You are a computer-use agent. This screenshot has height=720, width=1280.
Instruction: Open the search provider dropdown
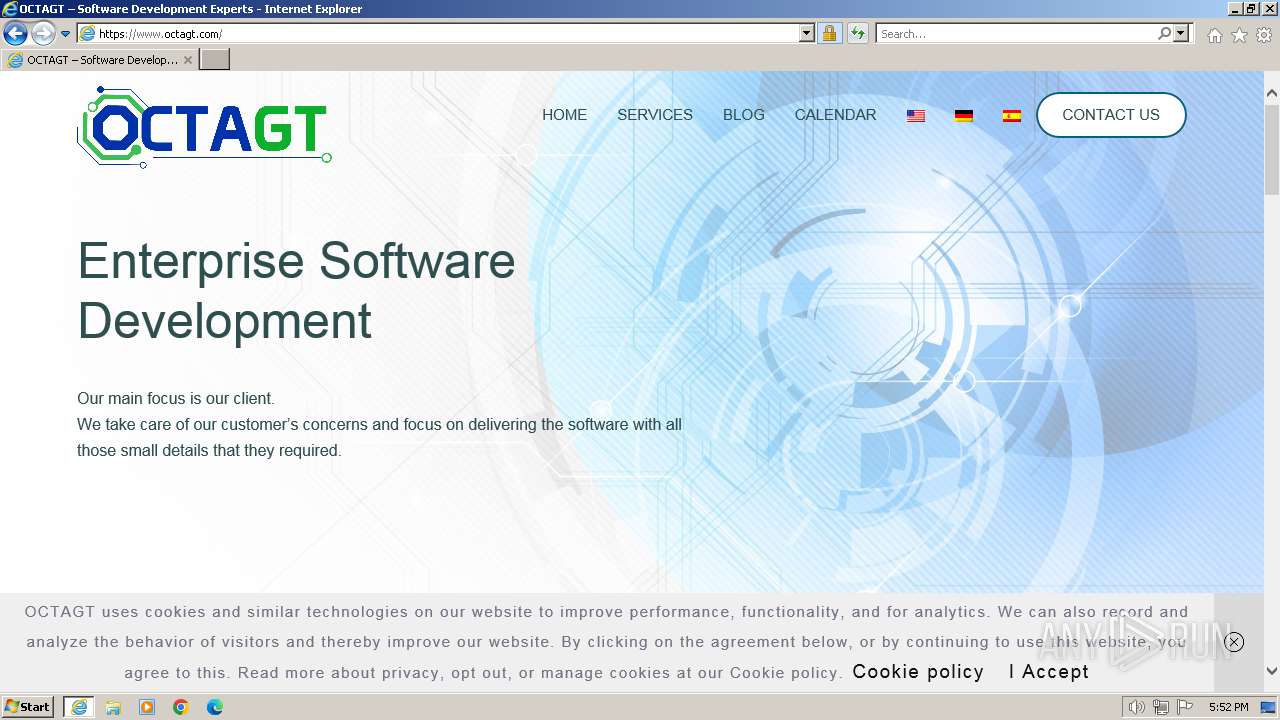(1182, 33)
